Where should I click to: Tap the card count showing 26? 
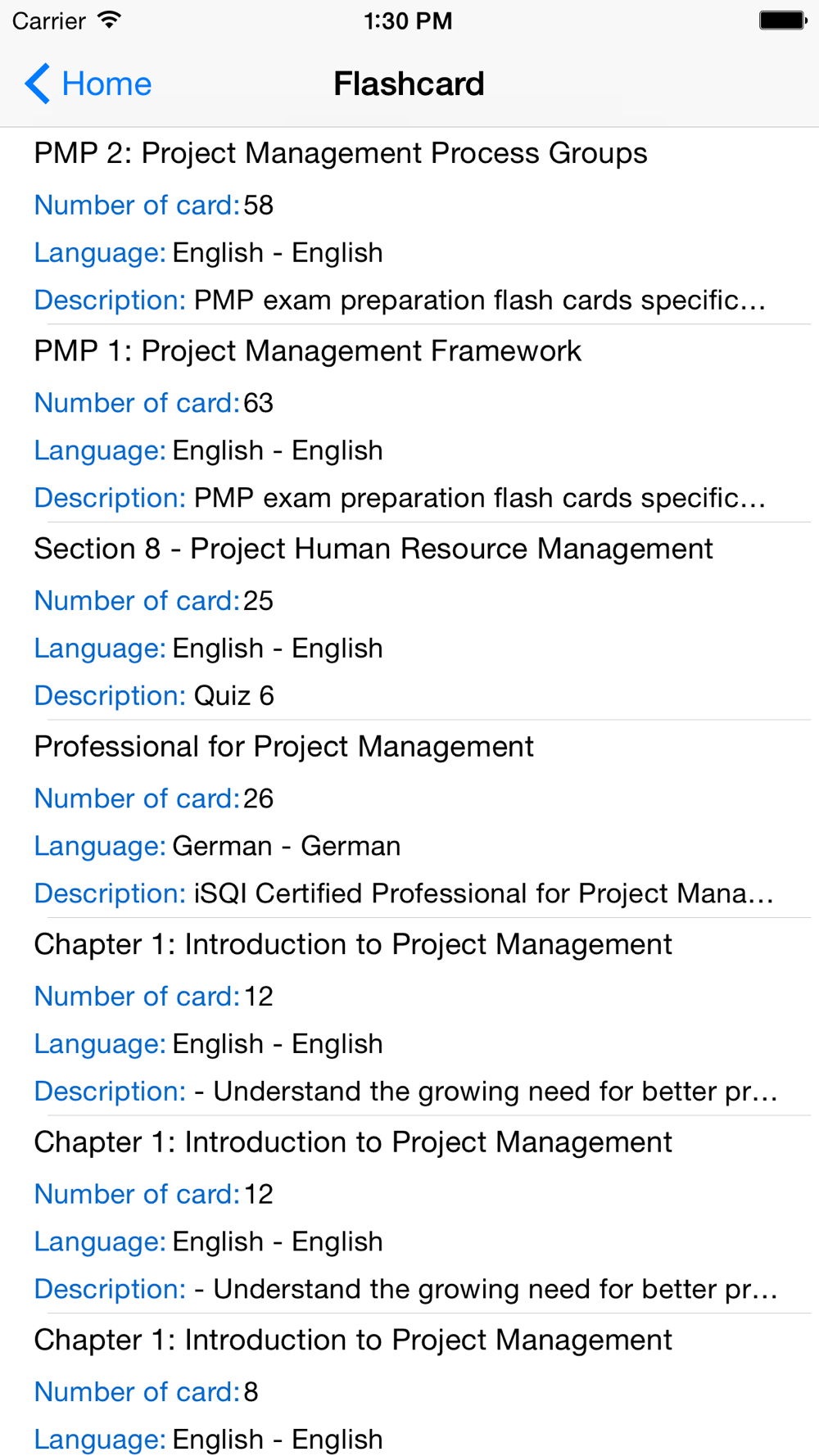tap(258, 798)
